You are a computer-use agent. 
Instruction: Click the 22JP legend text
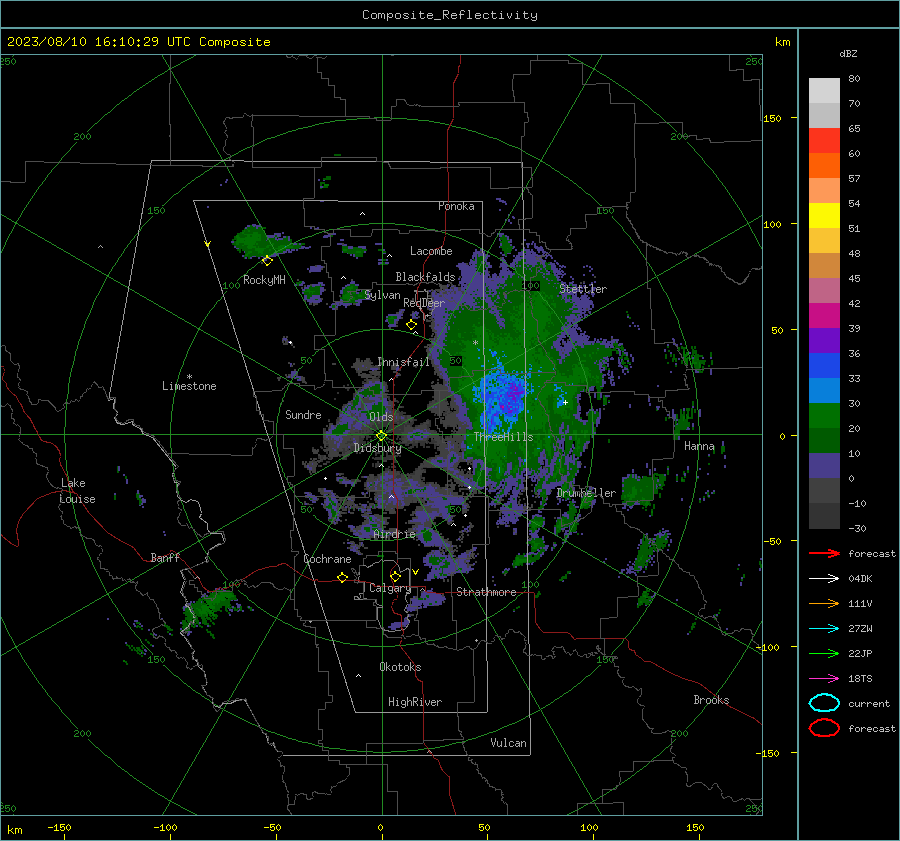[x=860, y=653]
